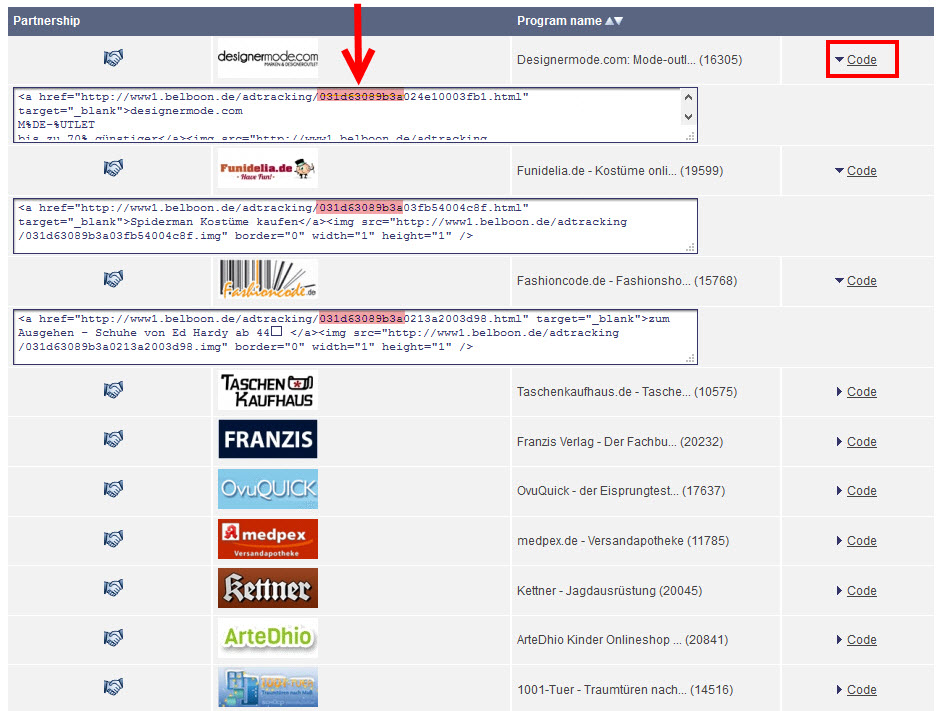Click the handshake icon in Fashioncode.de row
The height and width of the screenshot is (711, 942).
(113, 279)
